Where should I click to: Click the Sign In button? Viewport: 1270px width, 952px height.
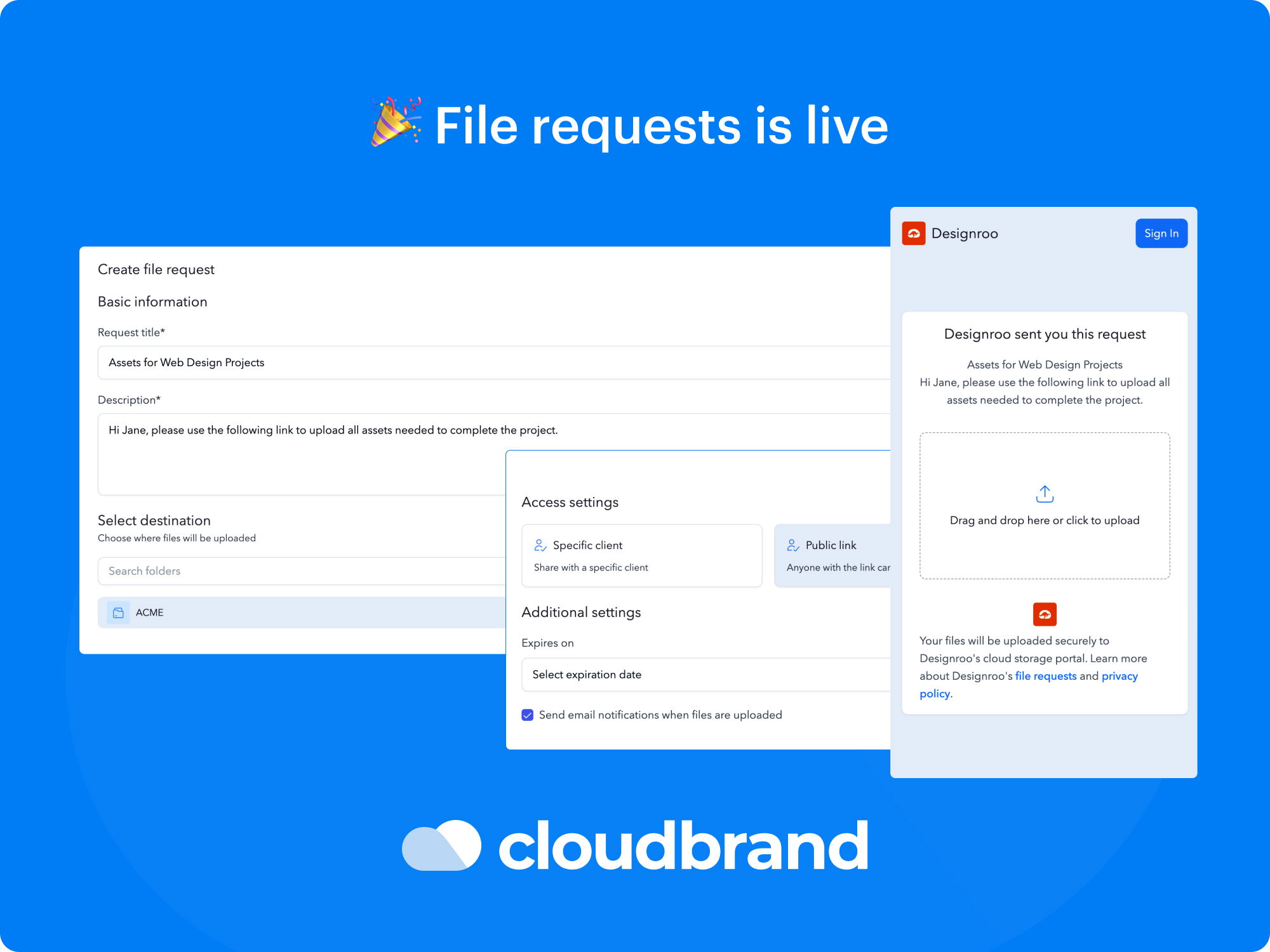pos(1161,234)
